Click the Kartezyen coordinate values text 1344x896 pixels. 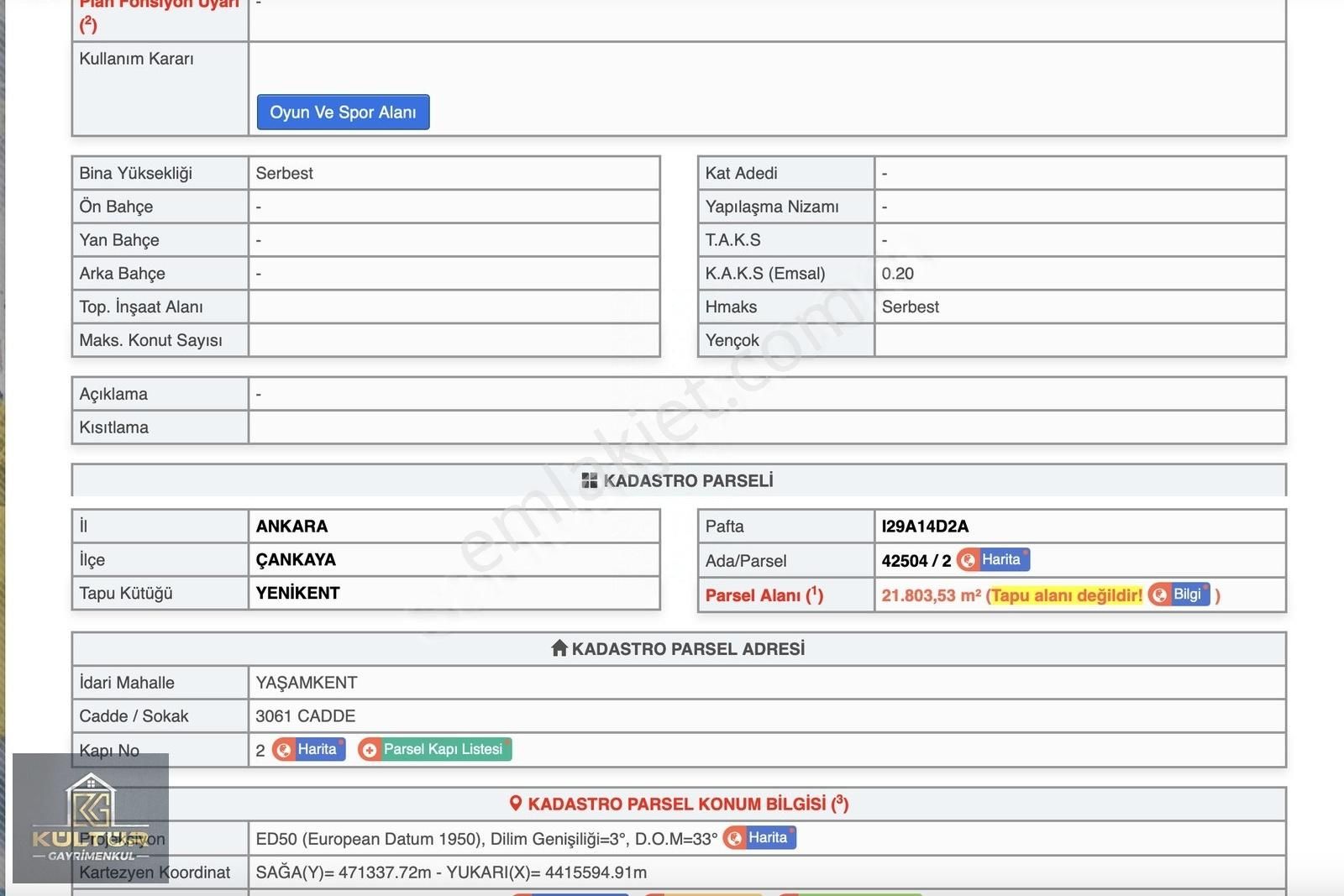(451, 872)
